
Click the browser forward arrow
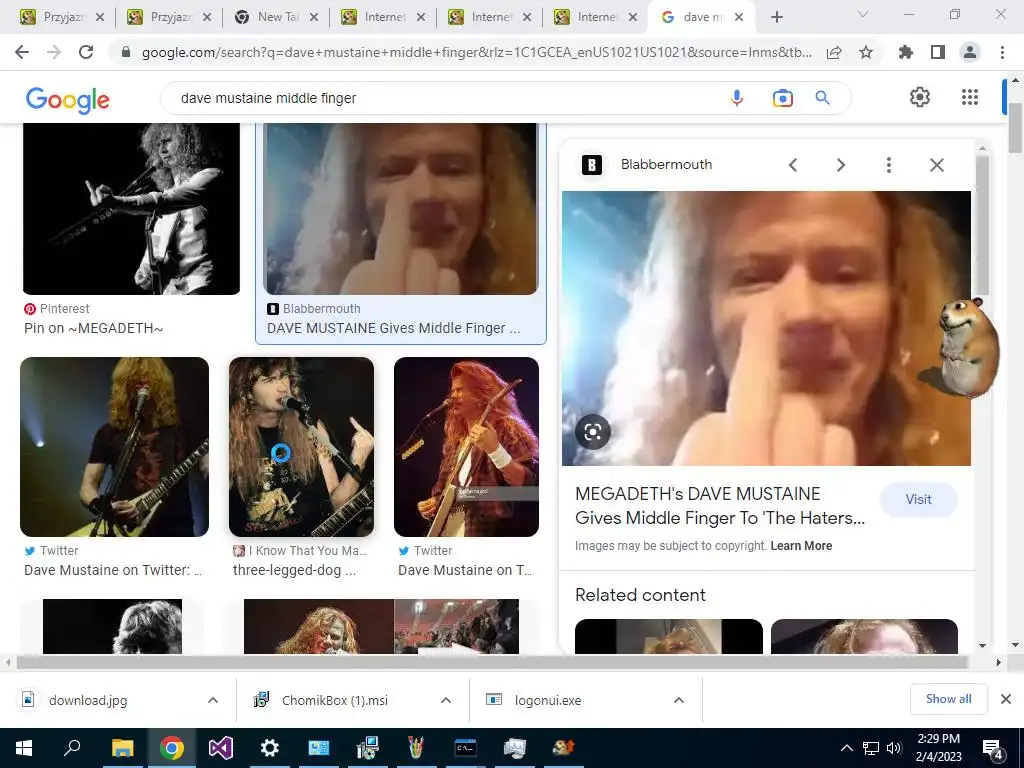pyautogui.click(x=54, y=52)
